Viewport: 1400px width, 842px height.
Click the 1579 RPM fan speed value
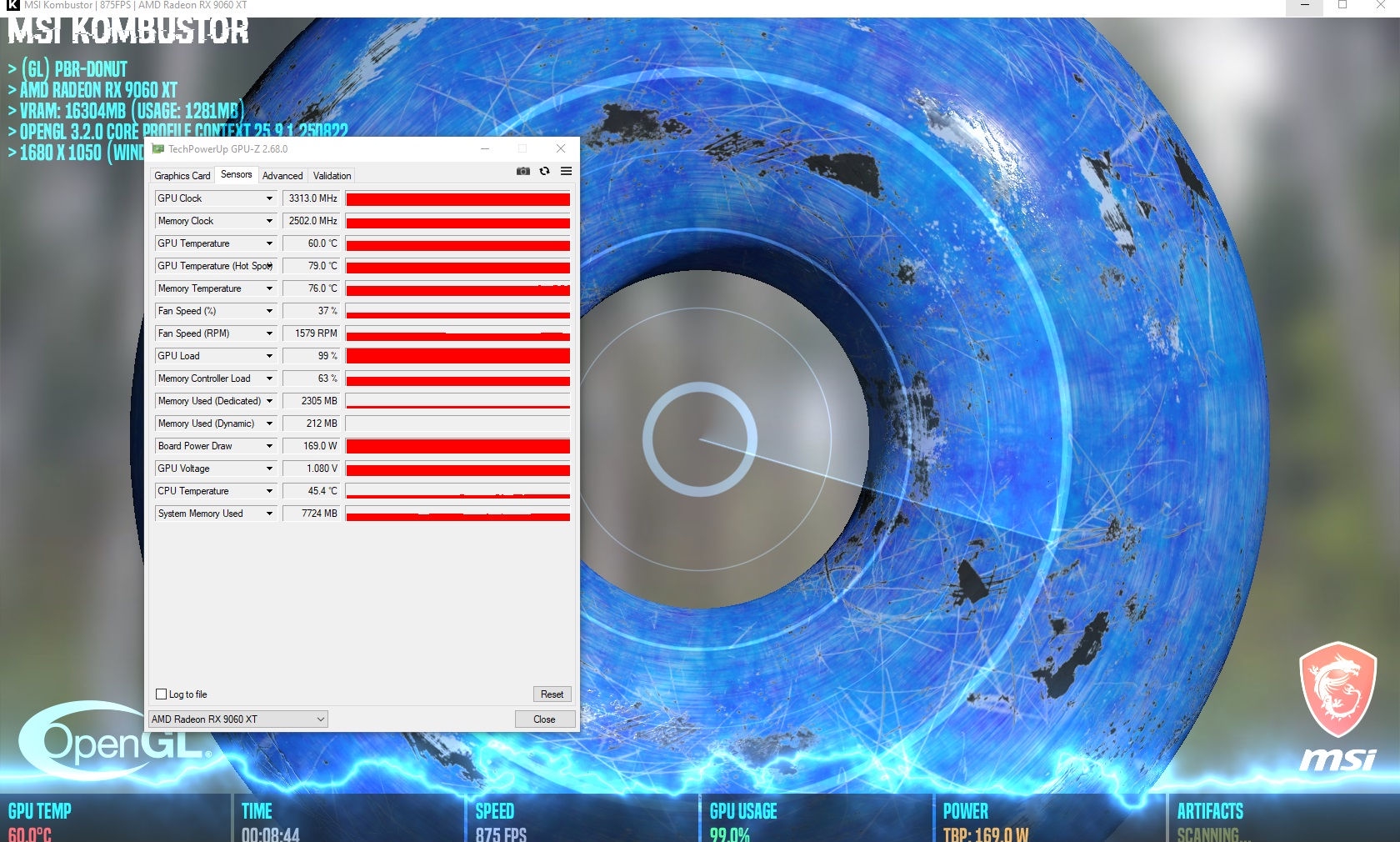(x=311, y=333)
